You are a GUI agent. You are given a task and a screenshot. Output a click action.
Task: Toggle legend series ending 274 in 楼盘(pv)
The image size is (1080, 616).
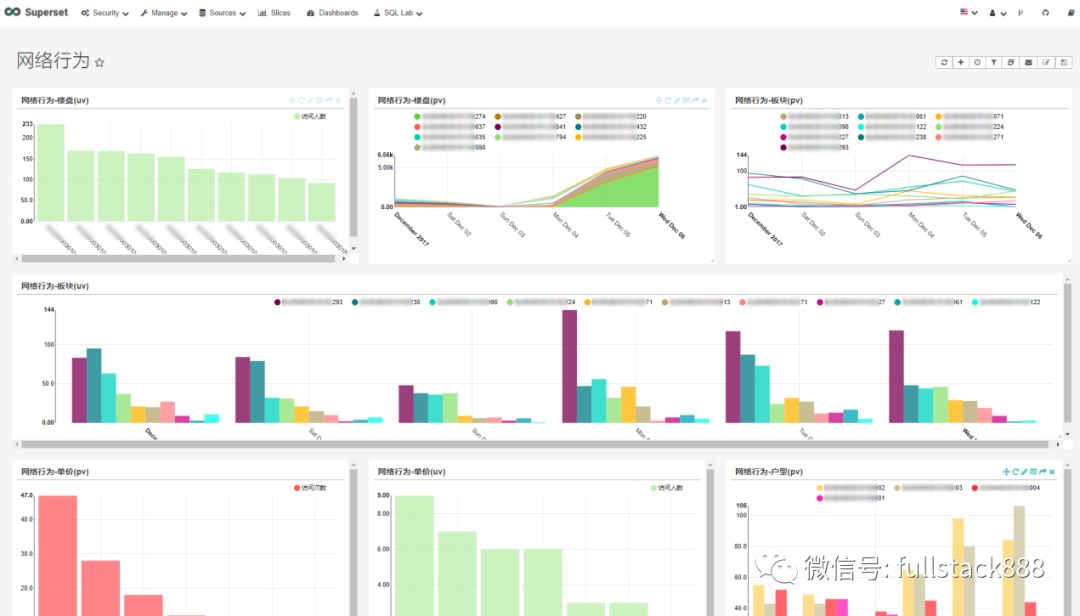point(450,116)
